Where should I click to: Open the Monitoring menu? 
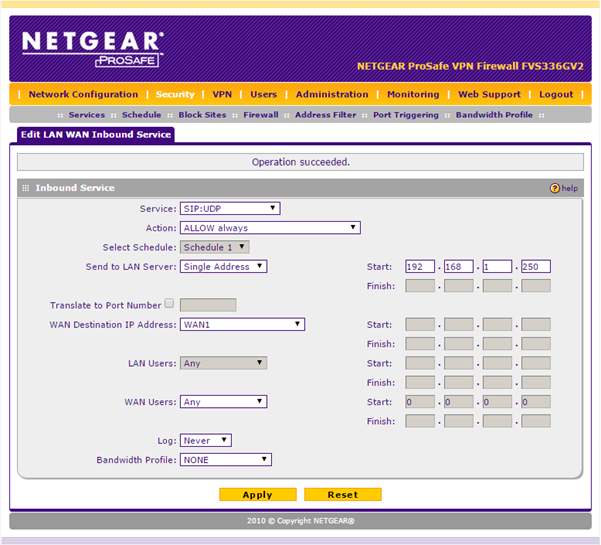413,94
